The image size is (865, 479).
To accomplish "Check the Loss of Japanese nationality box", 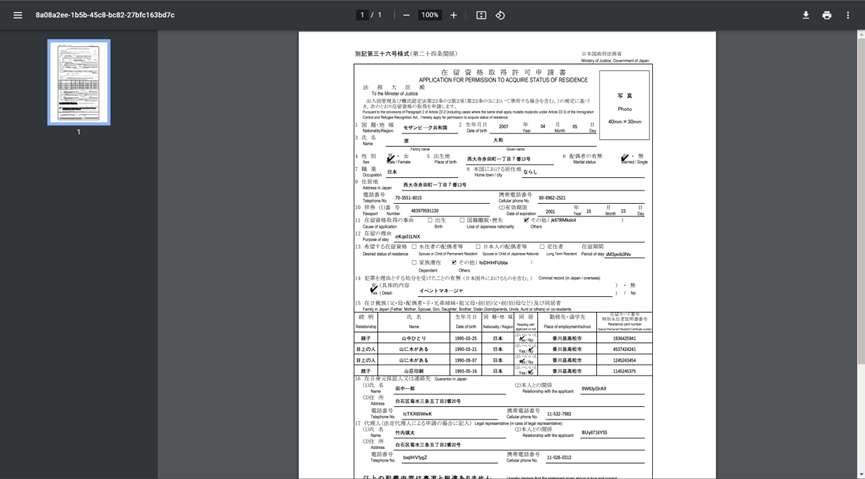I will [462, 220].
